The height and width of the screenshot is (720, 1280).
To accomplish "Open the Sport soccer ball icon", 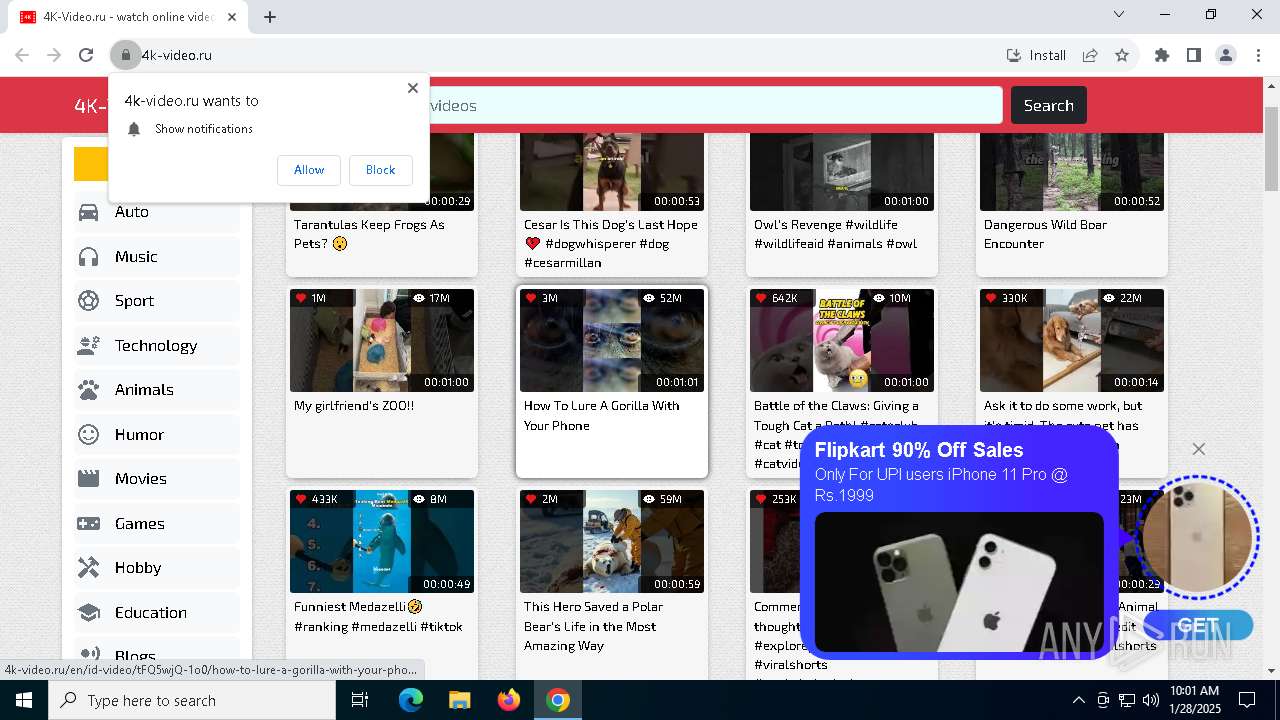I will (x=89, y=301).
